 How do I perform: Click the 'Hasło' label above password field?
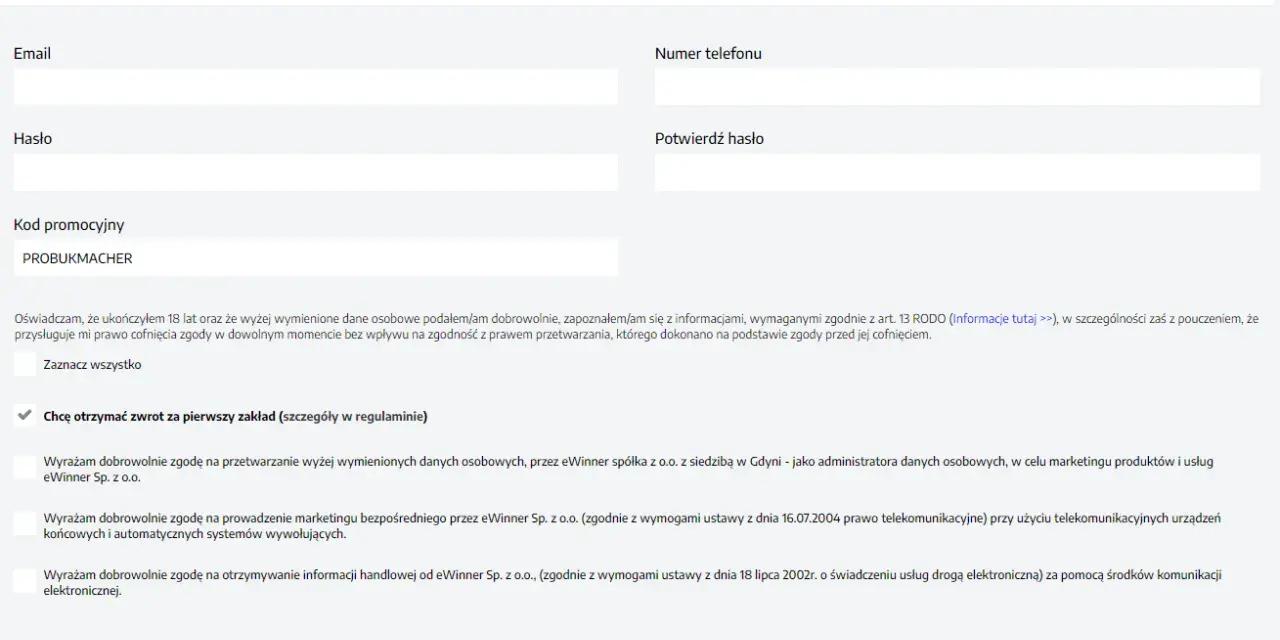pyautogui.click(x=33, y=139)
